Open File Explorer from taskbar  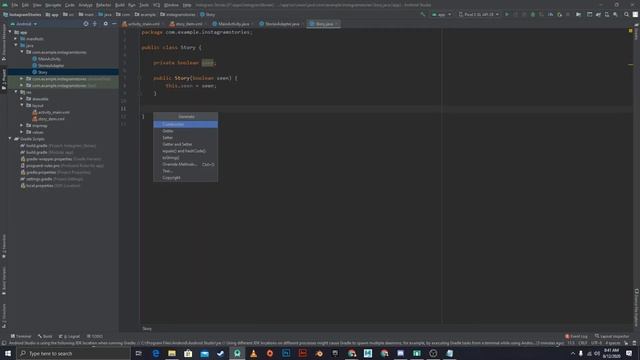click(172, 353)
